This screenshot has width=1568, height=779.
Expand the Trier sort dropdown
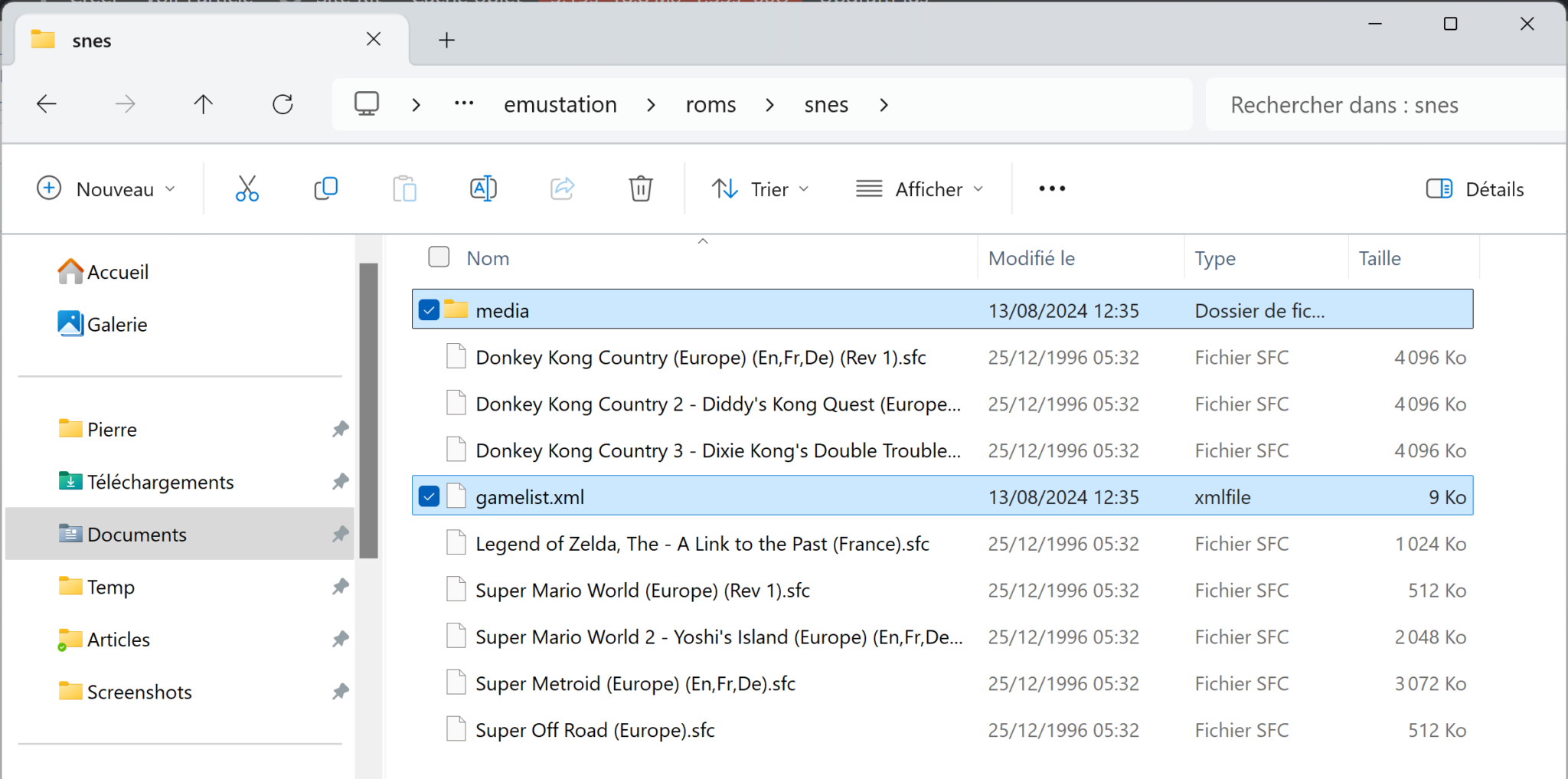point(760,188)
